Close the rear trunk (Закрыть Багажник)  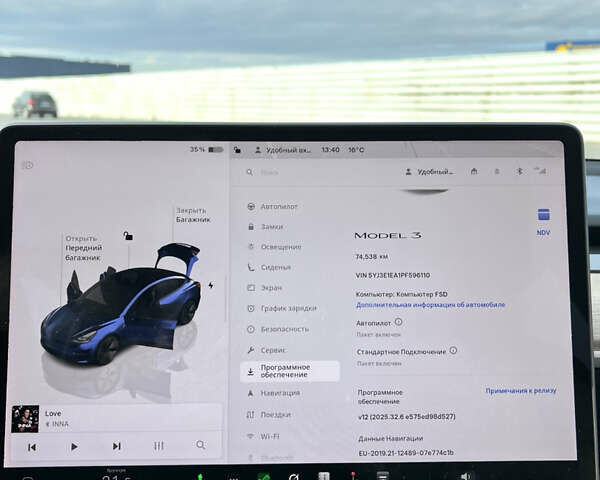click(x=191, y=215)
